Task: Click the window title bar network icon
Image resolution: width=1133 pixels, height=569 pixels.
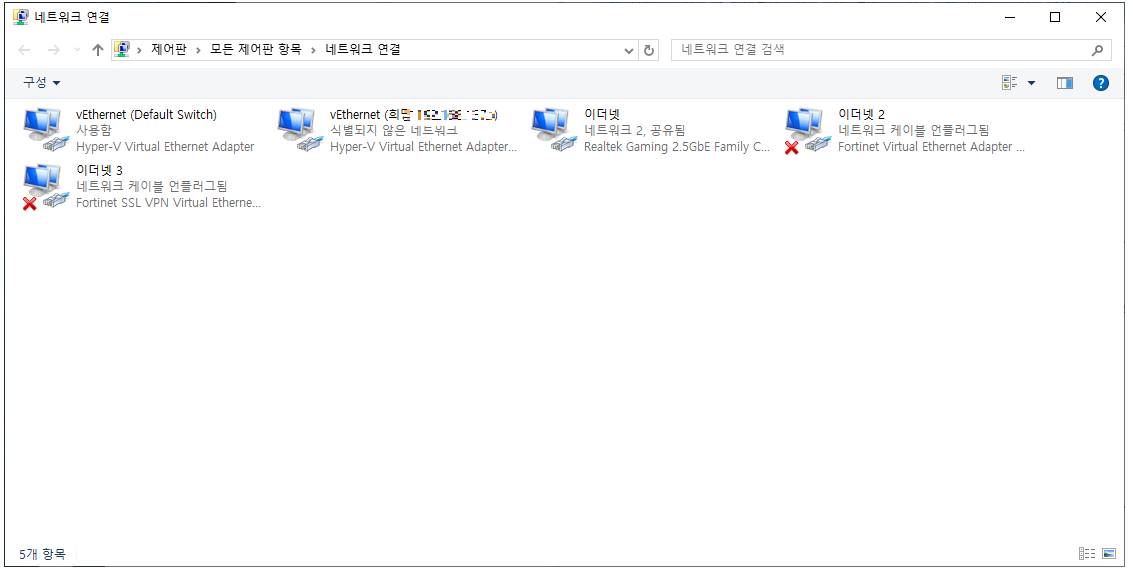Action: click(x=20, y=17)
